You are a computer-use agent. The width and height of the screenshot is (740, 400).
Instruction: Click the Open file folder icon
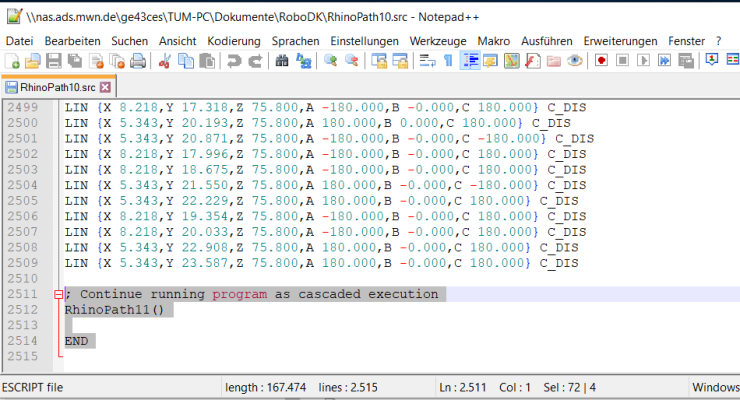(x=33, y=61)
